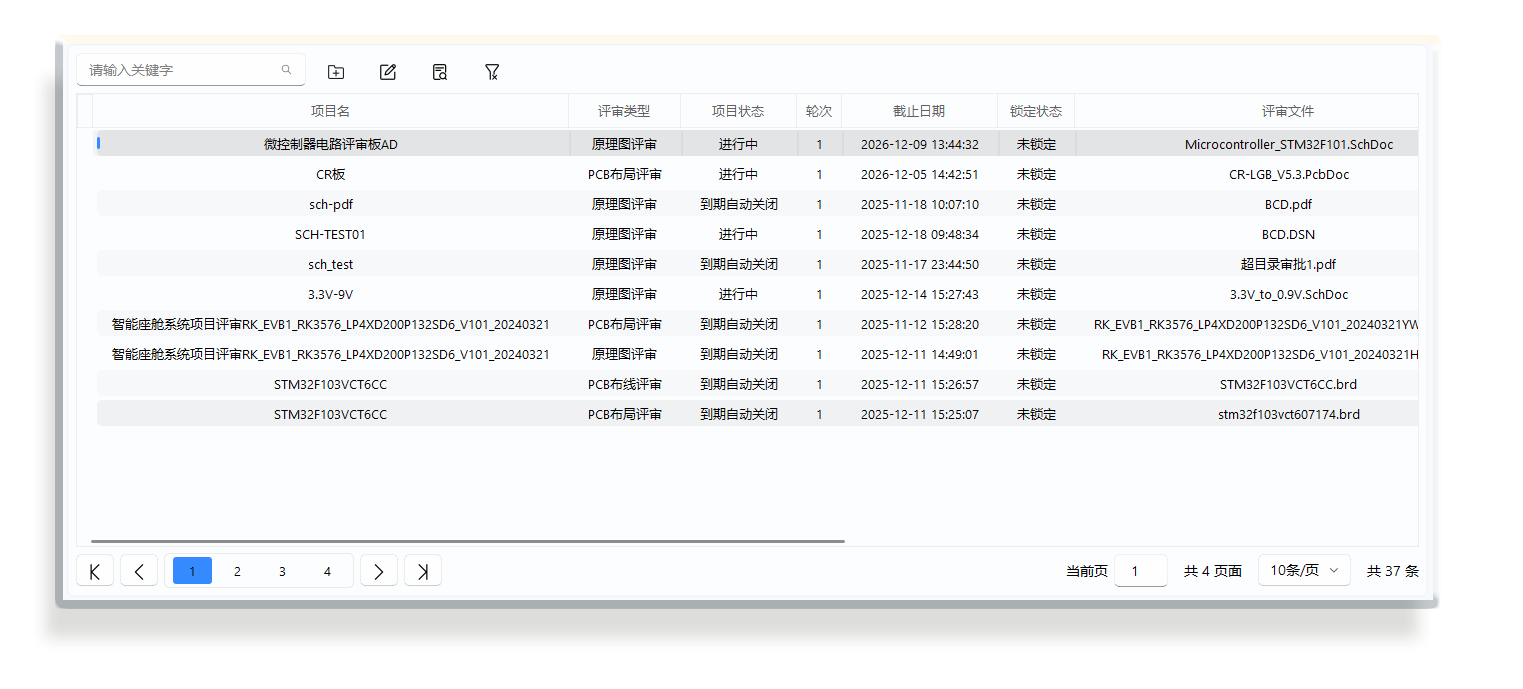This screenshot has height=689, width=1523.
Task: Open the review document search icon
Action: click(440, 72)
